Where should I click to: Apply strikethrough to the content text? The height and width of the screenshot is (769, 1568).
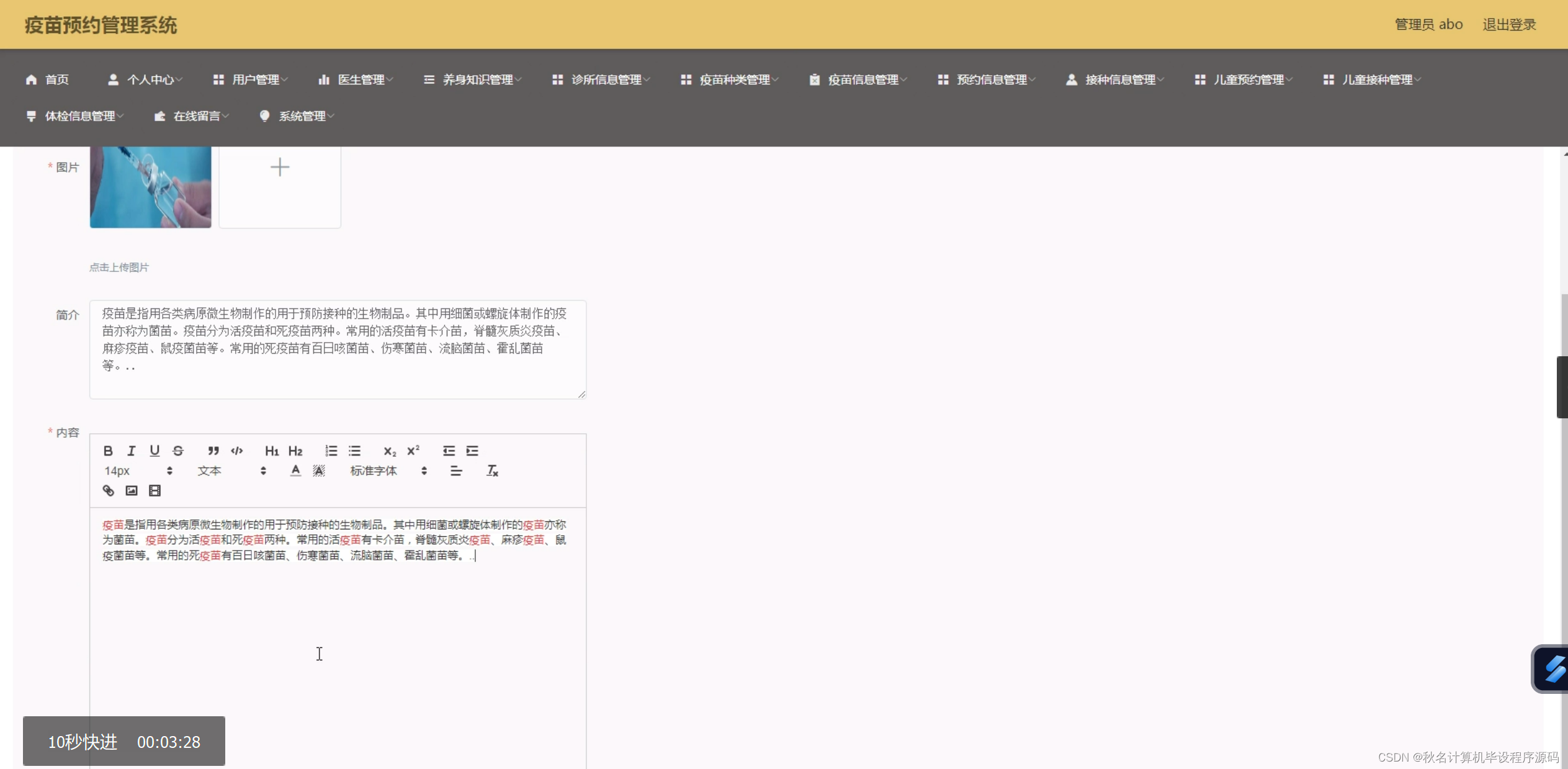tap(178, 451)
